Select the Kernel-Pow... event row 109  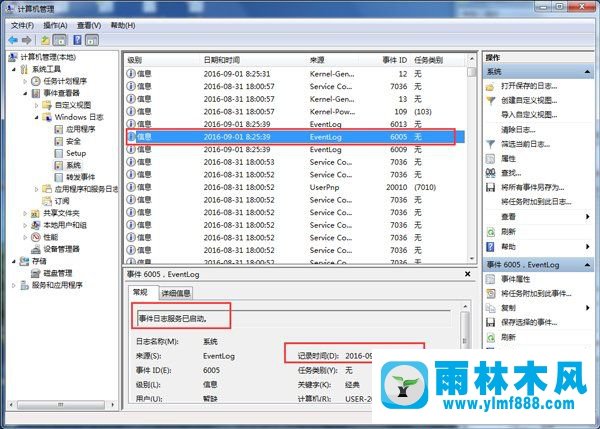(x=295, y=111)
